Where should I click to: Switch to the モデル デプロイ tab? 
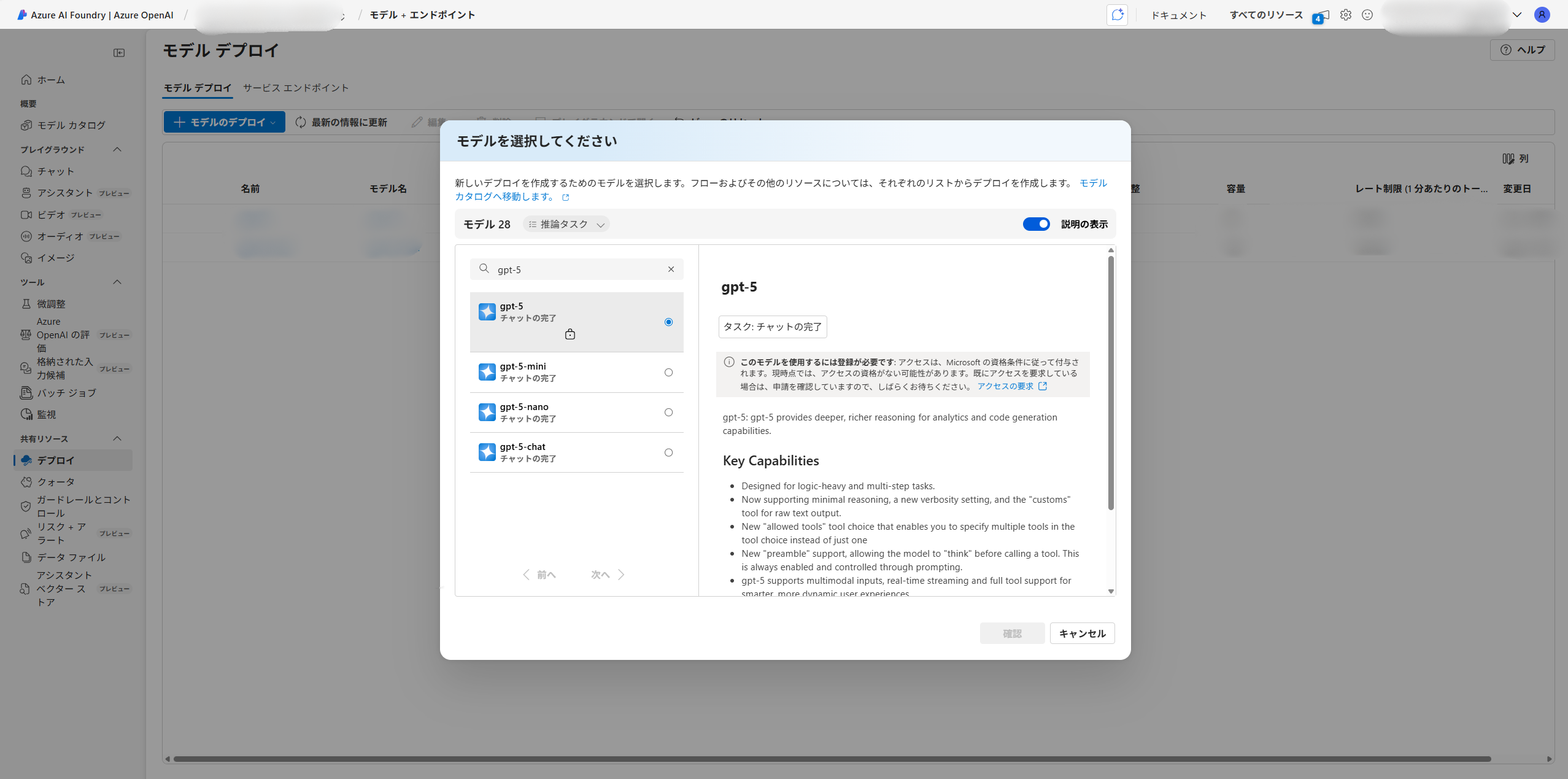point(198,88)
